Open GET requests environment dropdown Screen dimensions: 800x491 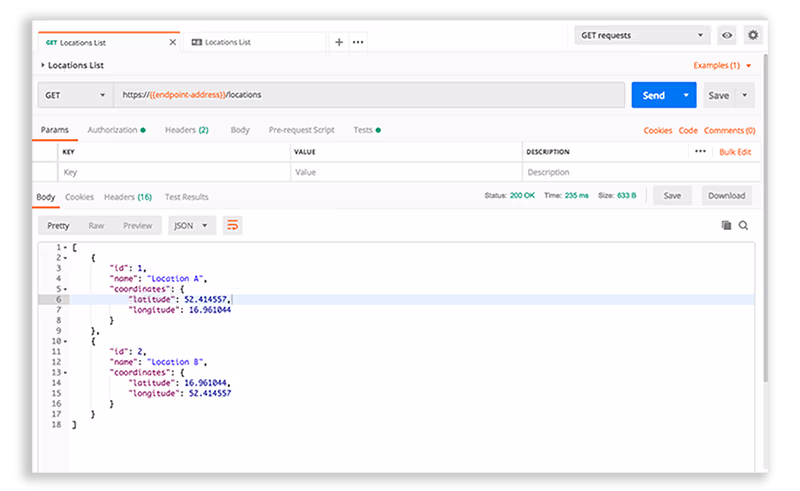pos(642,35)
